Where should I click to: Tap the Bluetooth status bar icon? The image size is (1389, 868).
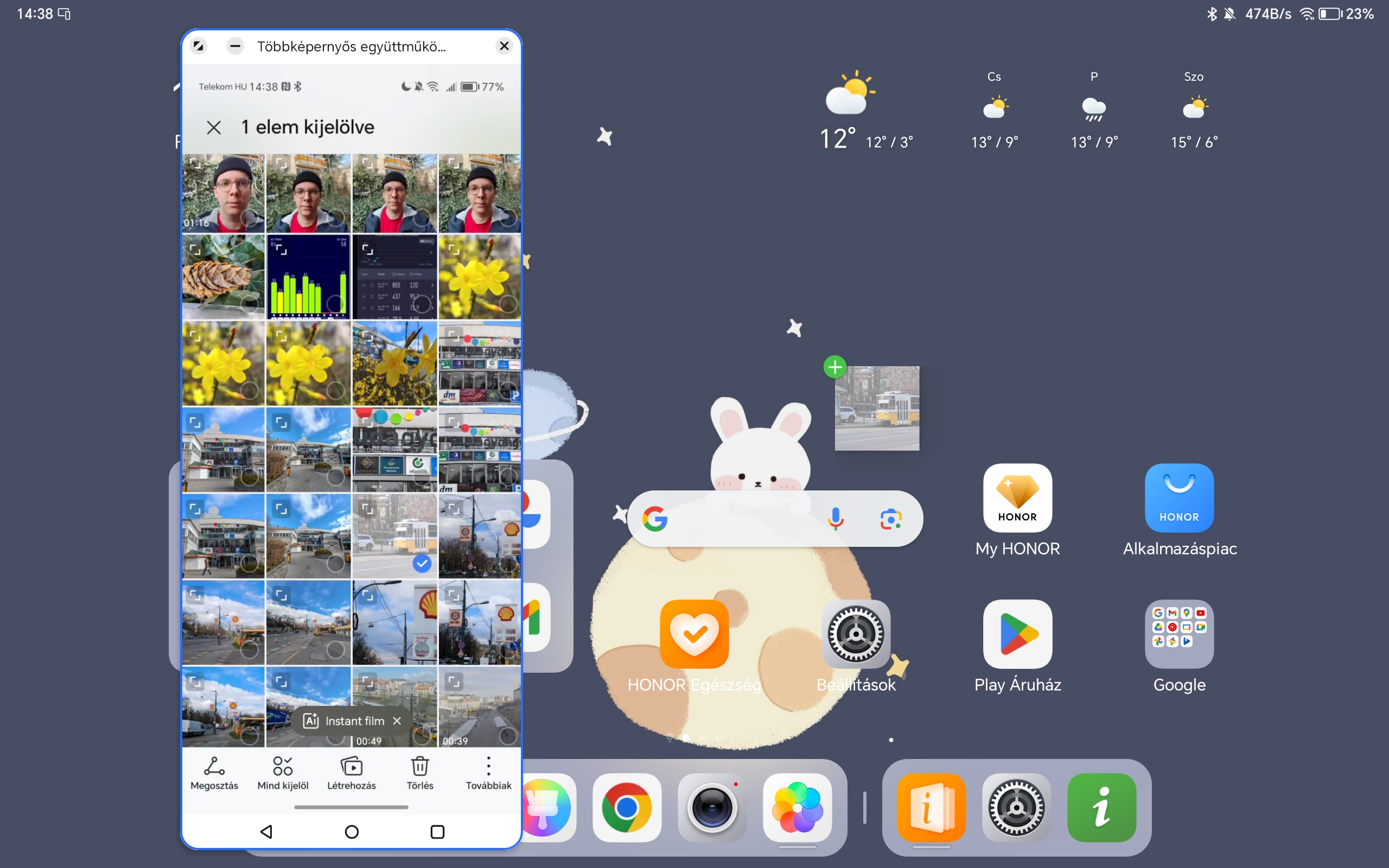pyautogui.click(x=1212, y=14)
